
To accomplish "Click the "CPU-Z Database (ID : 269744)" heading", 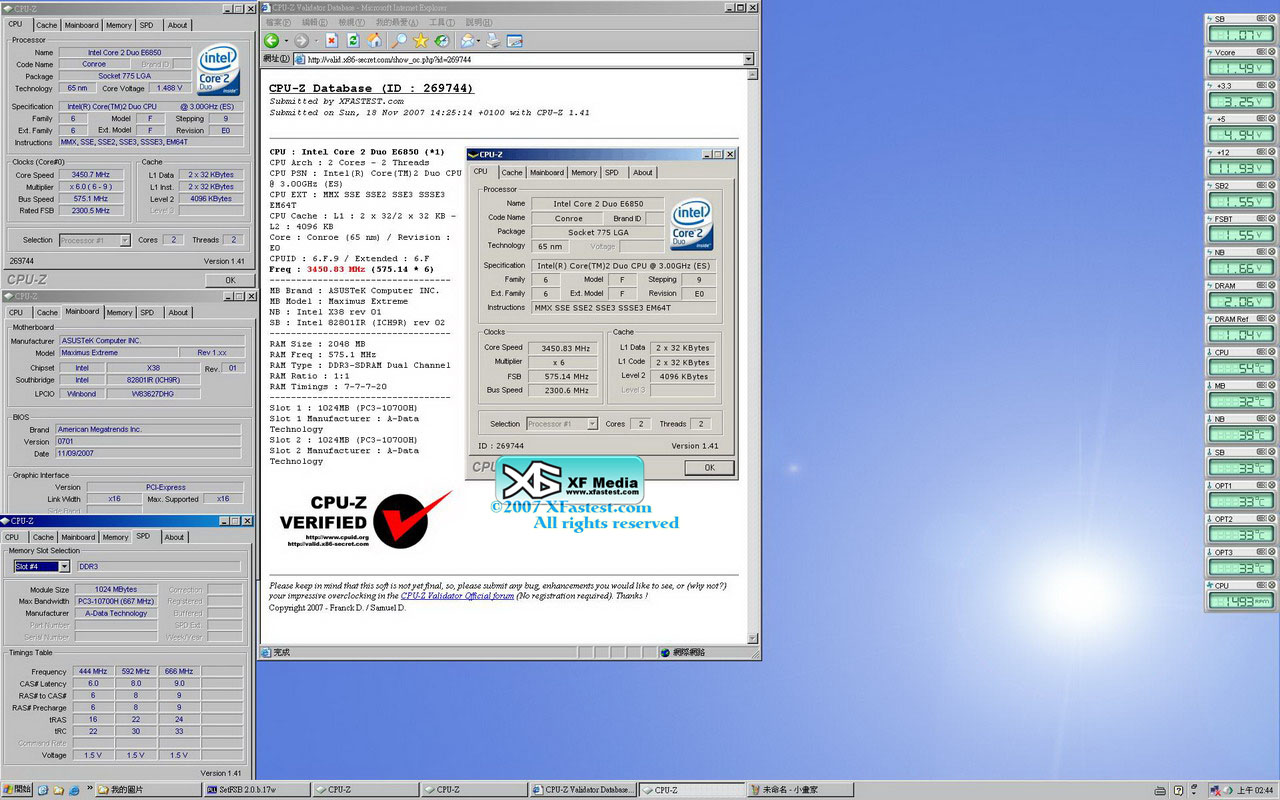I will tap(371, 88).
